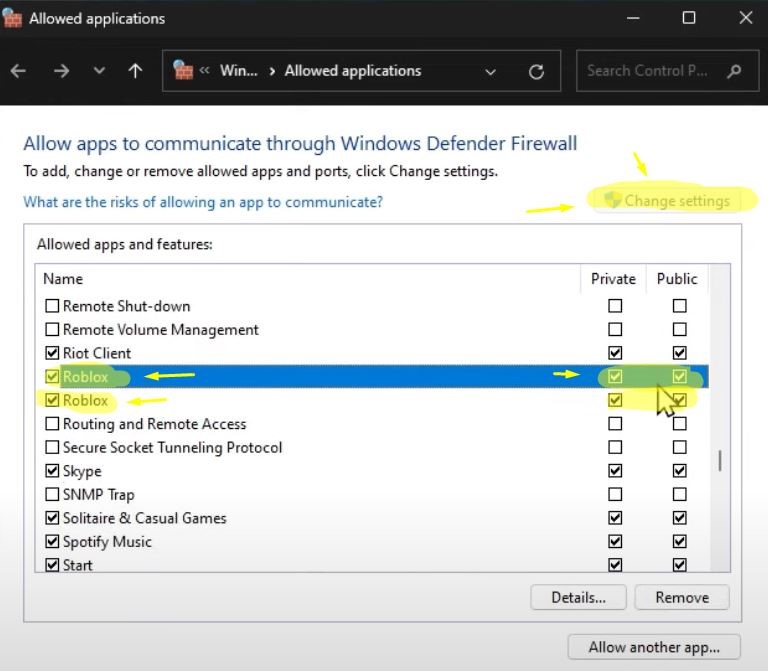Click the firewall icon in the title bar
This screenshot has width=768, height=671.
click(x=12, y=18)
